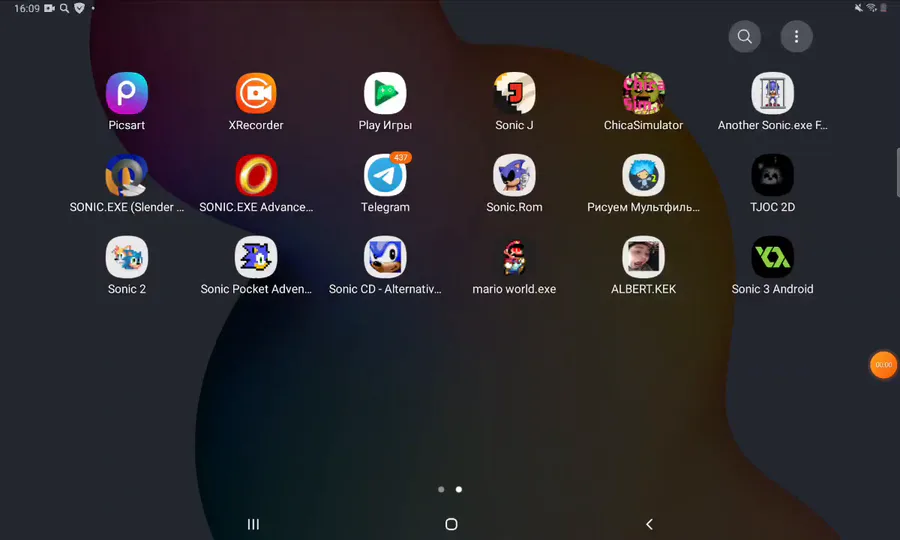Open Sonic 2 game

(127, 258)
